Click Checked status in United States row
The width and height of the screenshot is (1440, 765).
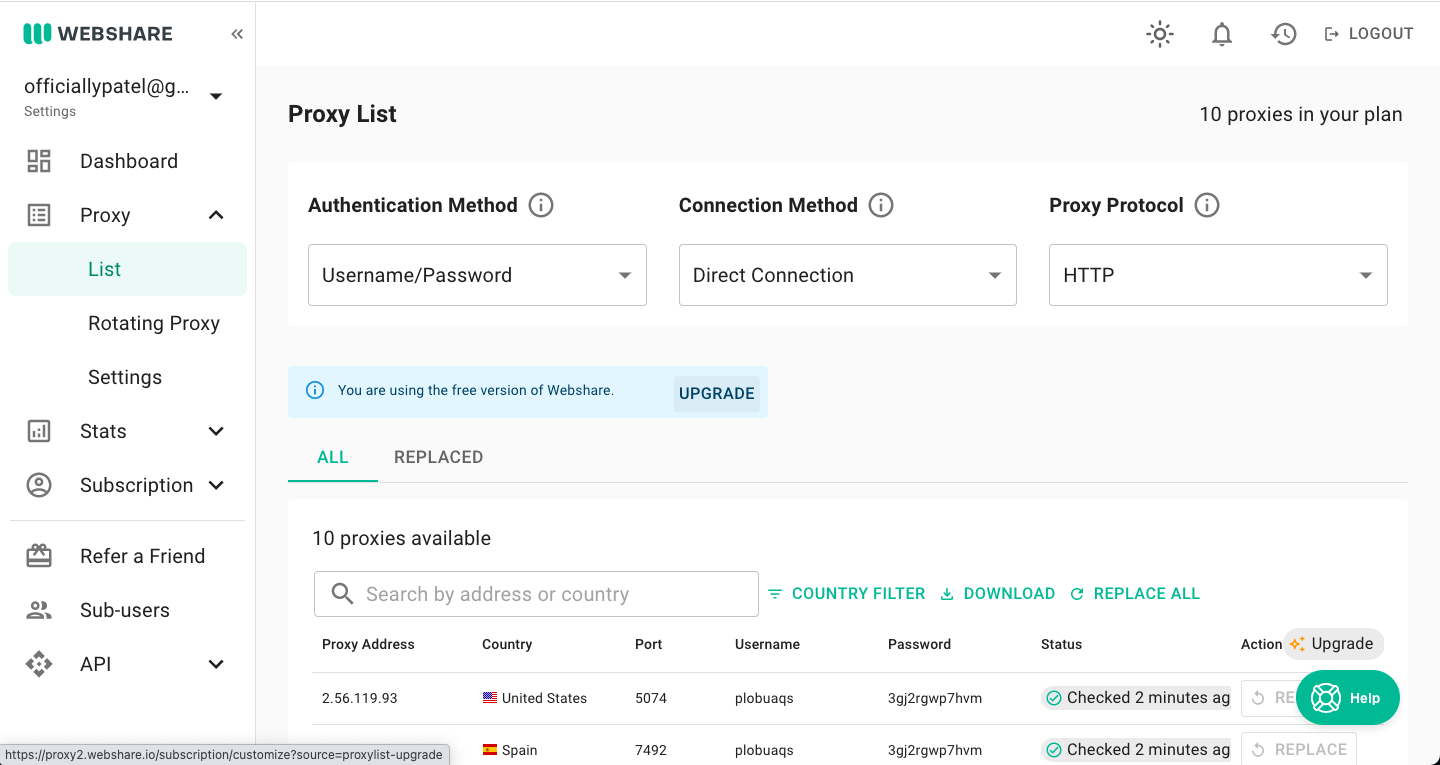(x=1136, y=698)
